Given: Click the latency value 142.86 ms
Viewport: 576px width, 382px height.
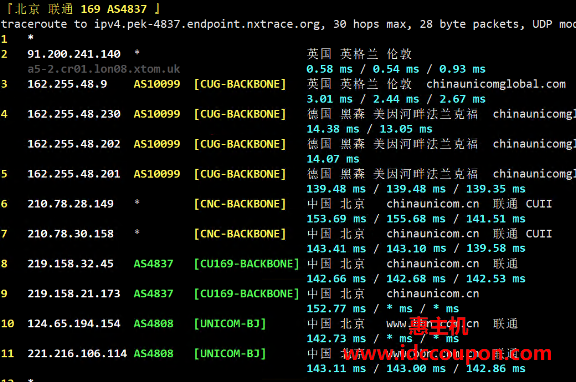Looking at the screenshot, I should point(496,368).
